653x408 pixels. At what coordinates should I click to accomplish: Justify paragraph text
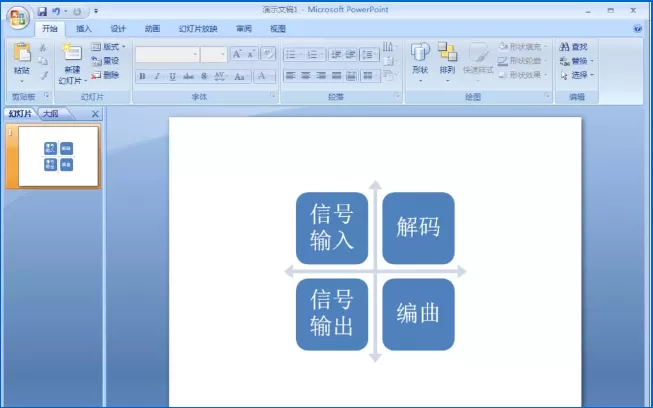(336, 76)
